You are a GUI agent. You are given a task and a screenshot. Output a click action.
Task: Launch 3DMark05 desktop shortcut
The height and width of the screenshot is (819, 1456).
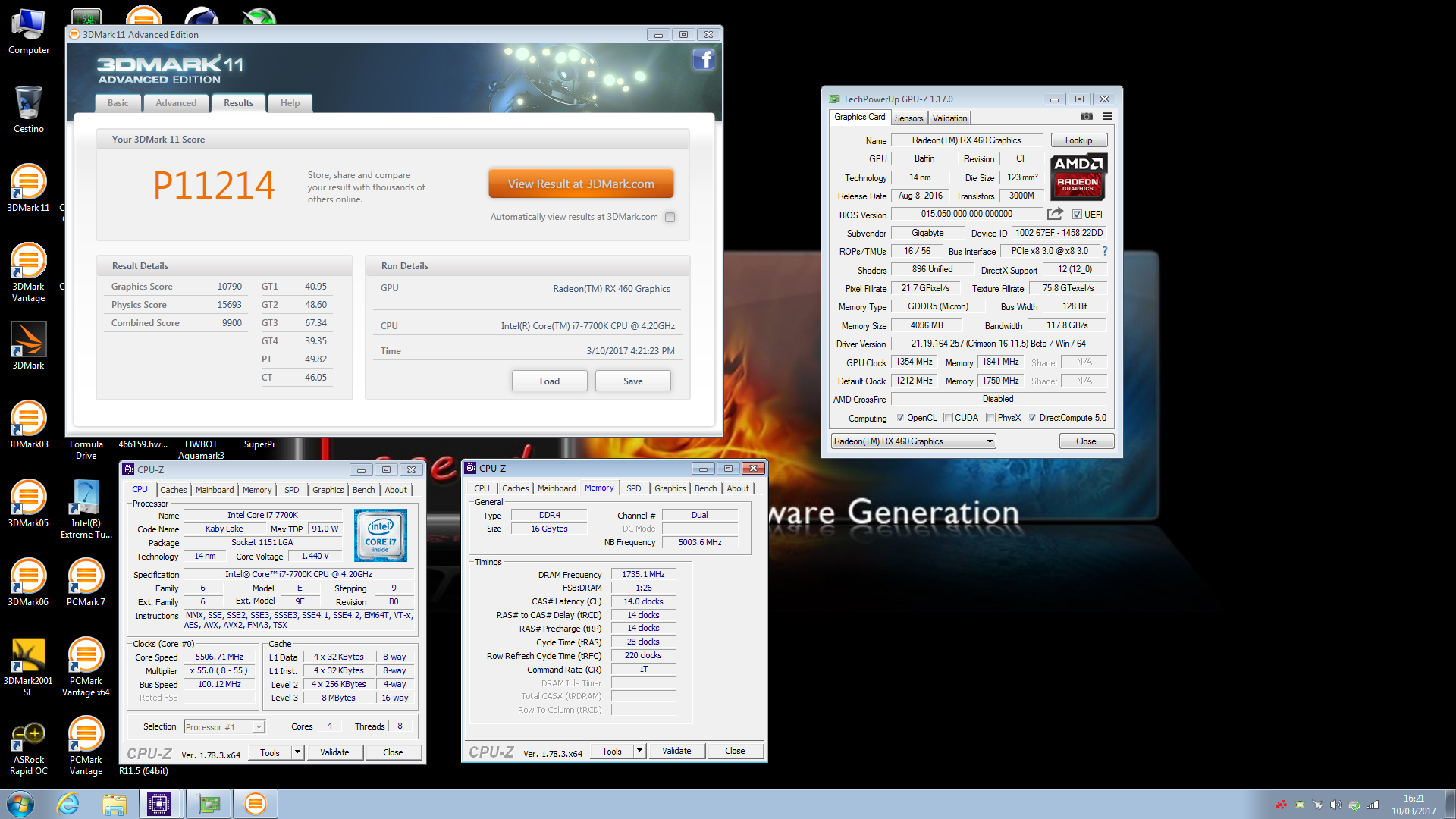click(x=29, y=504)
